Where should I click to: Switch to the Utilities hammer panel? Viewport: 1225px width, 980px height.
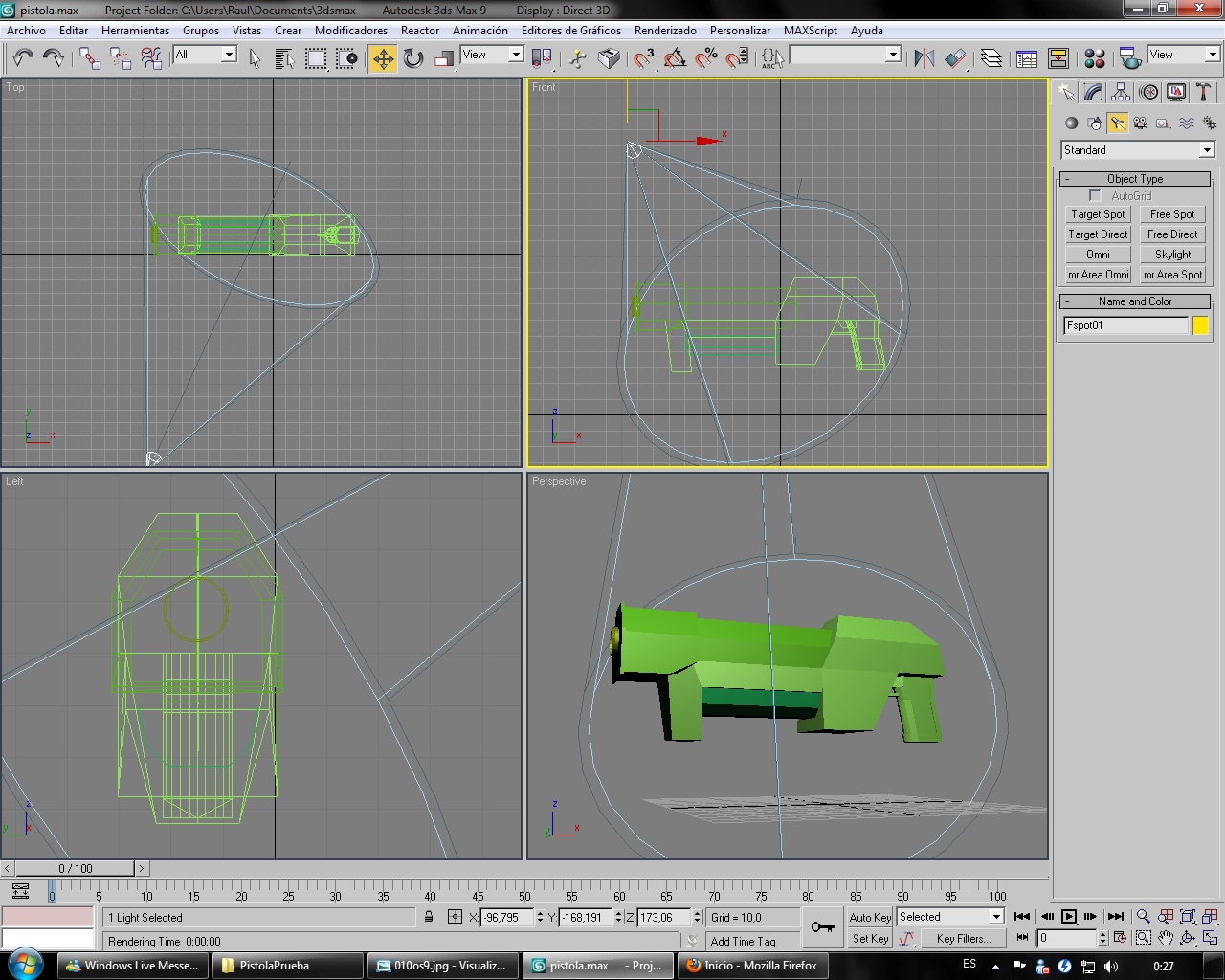pyautogui.click(x=1204, y=92)
